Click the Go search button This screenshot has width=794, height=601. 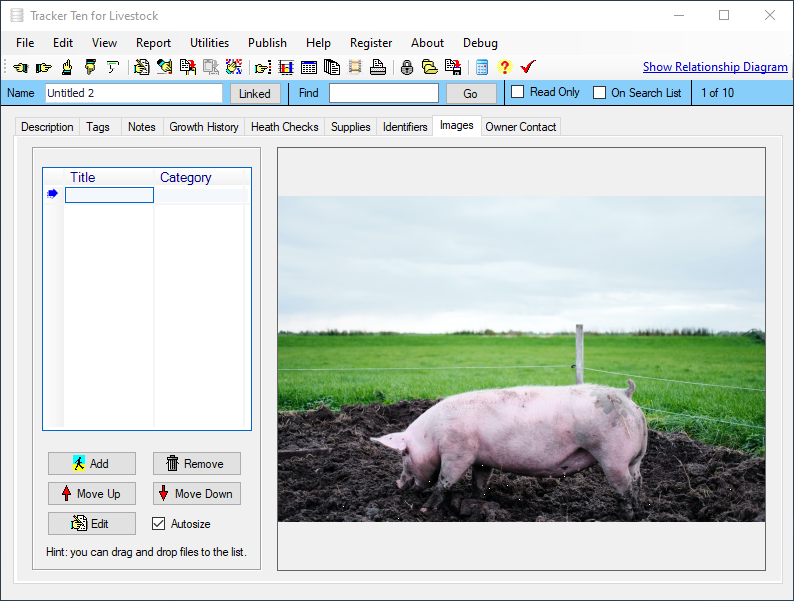[471, 94]
